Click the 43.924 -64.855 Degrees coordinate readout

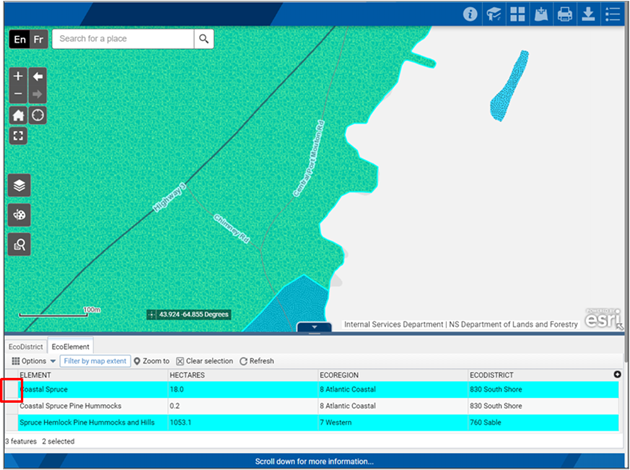[x=194, y=315]
